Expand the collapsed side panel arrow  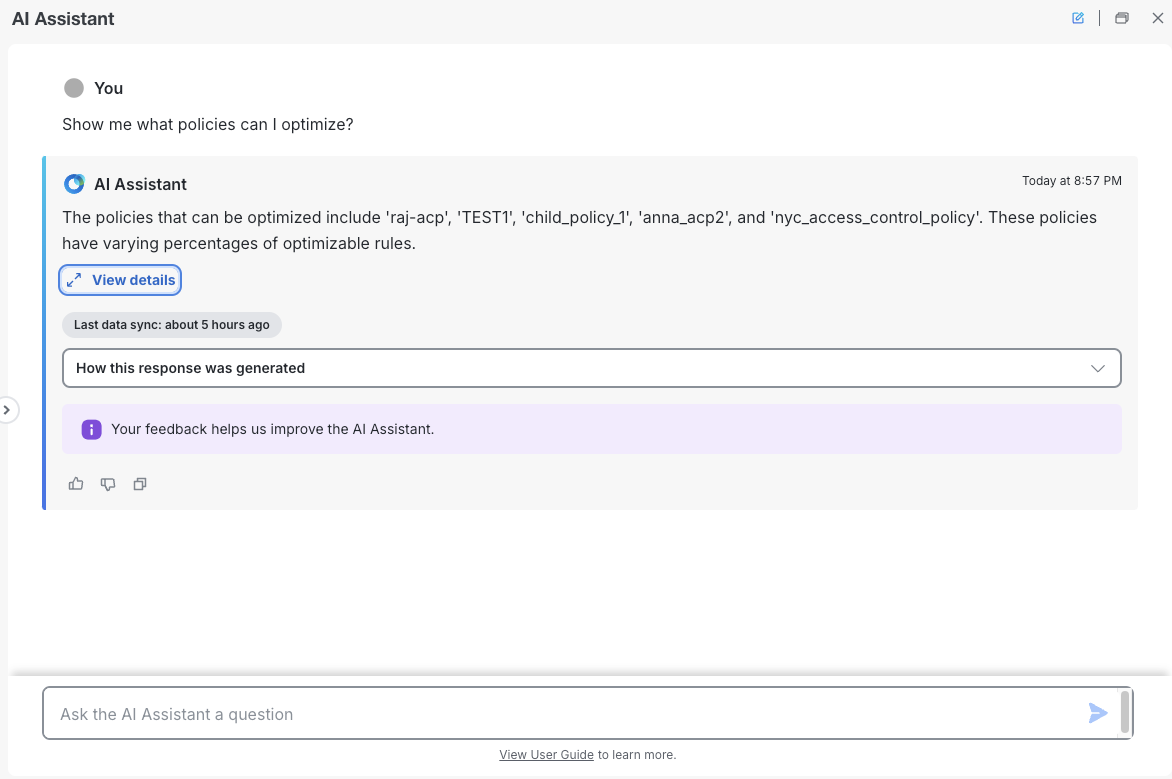[x=7, y=410]
